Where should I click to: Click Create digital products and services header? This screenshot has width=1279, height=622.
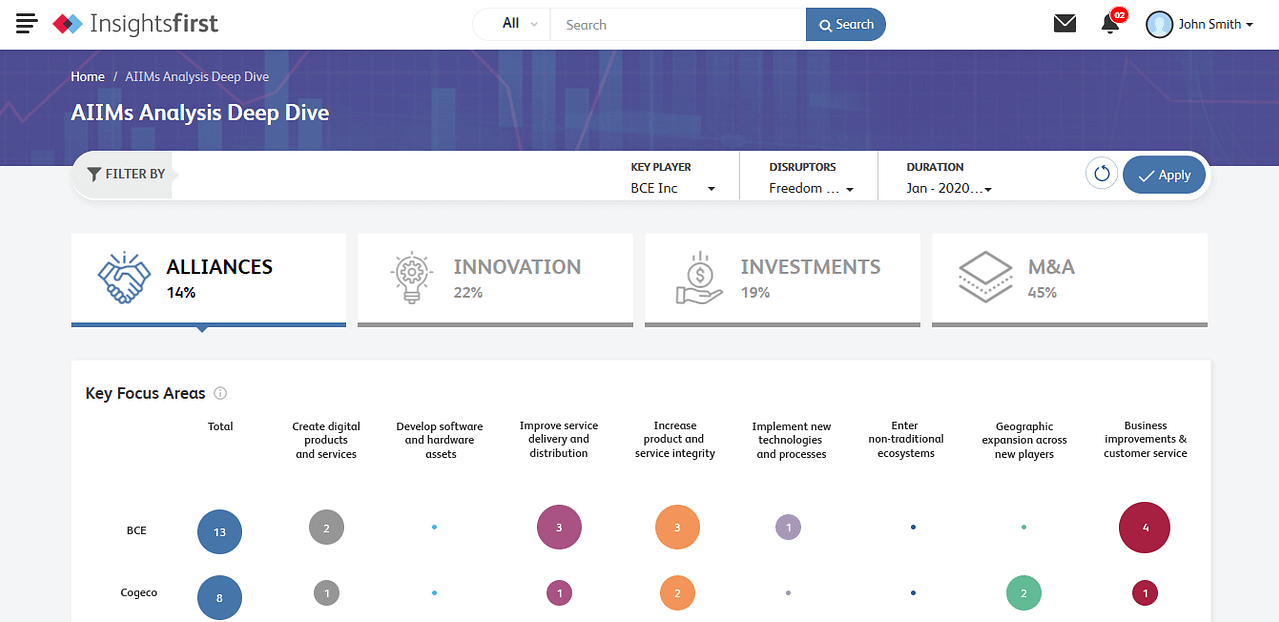tap(326, 440)
